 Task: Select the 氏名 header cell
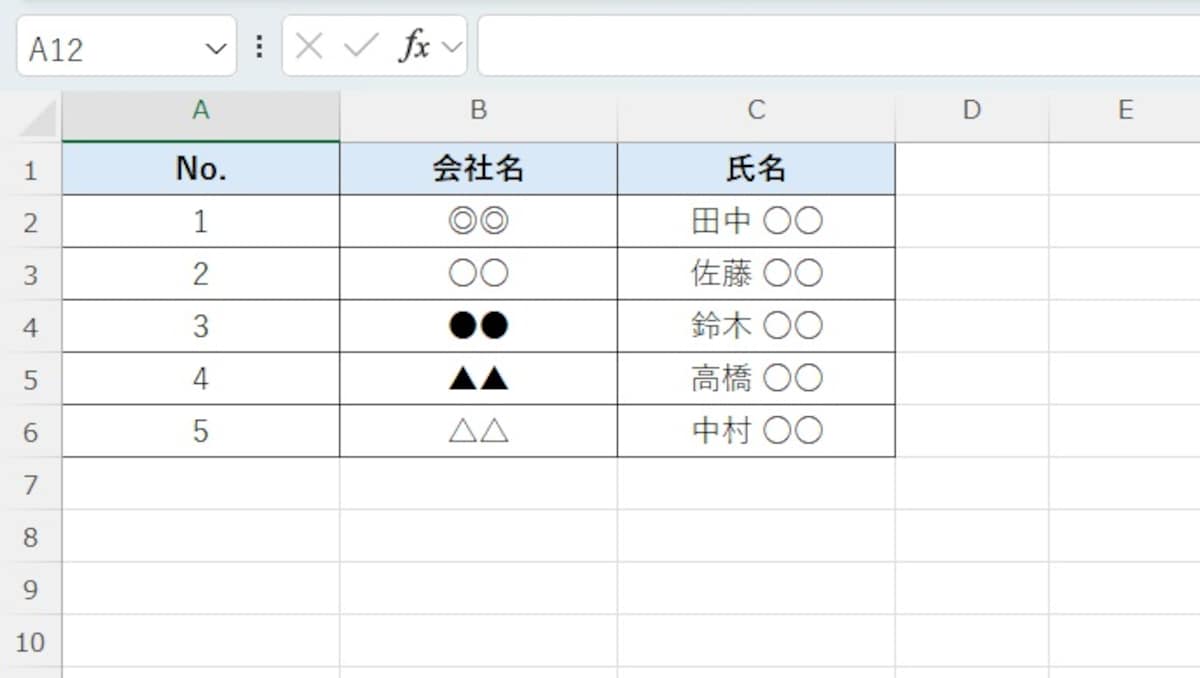click(x=756, y=168)
